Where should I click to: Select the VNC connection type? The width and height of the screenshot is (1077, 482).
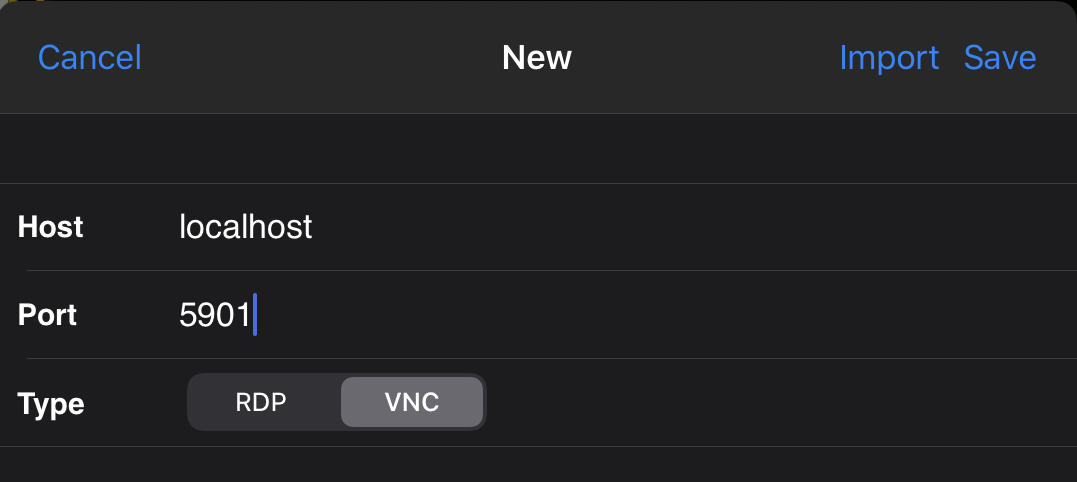click(x=412, y=402)
